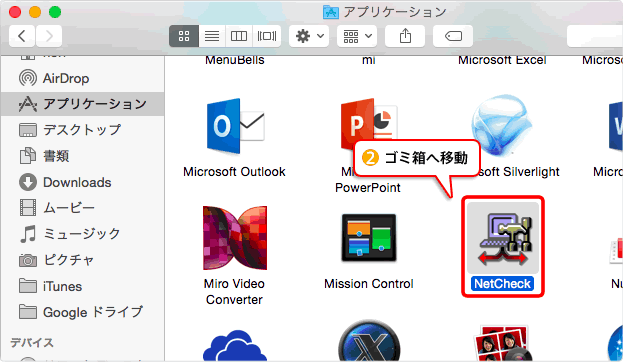Screen dimensions: 623x362
Task: Click the MenuBells label
Action: click(235, 60)
